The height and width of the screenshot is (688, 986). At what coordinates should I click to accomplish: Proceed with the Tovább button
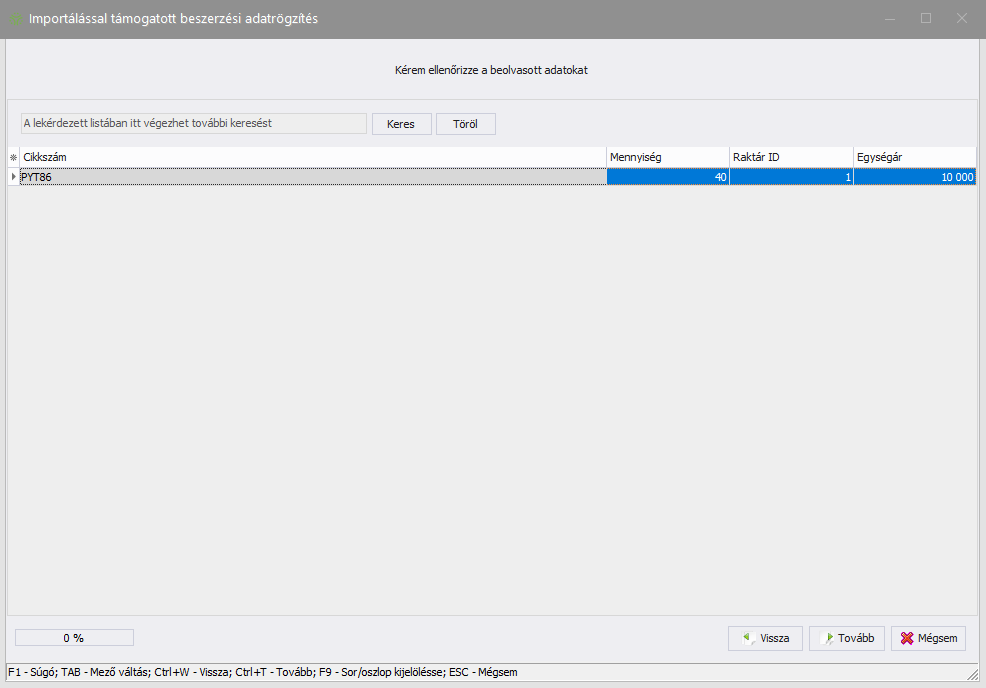point(847,638)
